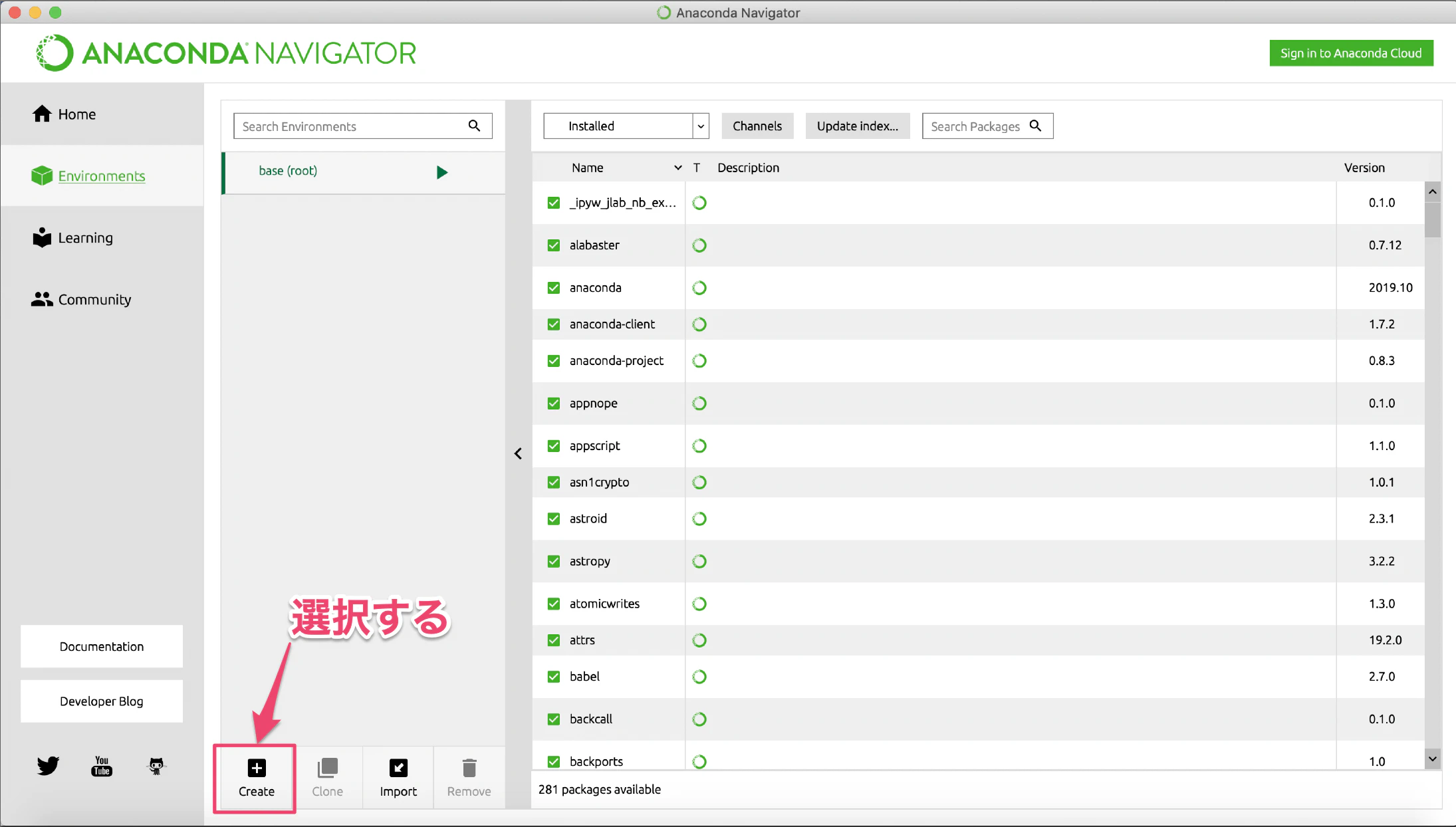Toggle the attrs checkbox

[x=554, y=640]
